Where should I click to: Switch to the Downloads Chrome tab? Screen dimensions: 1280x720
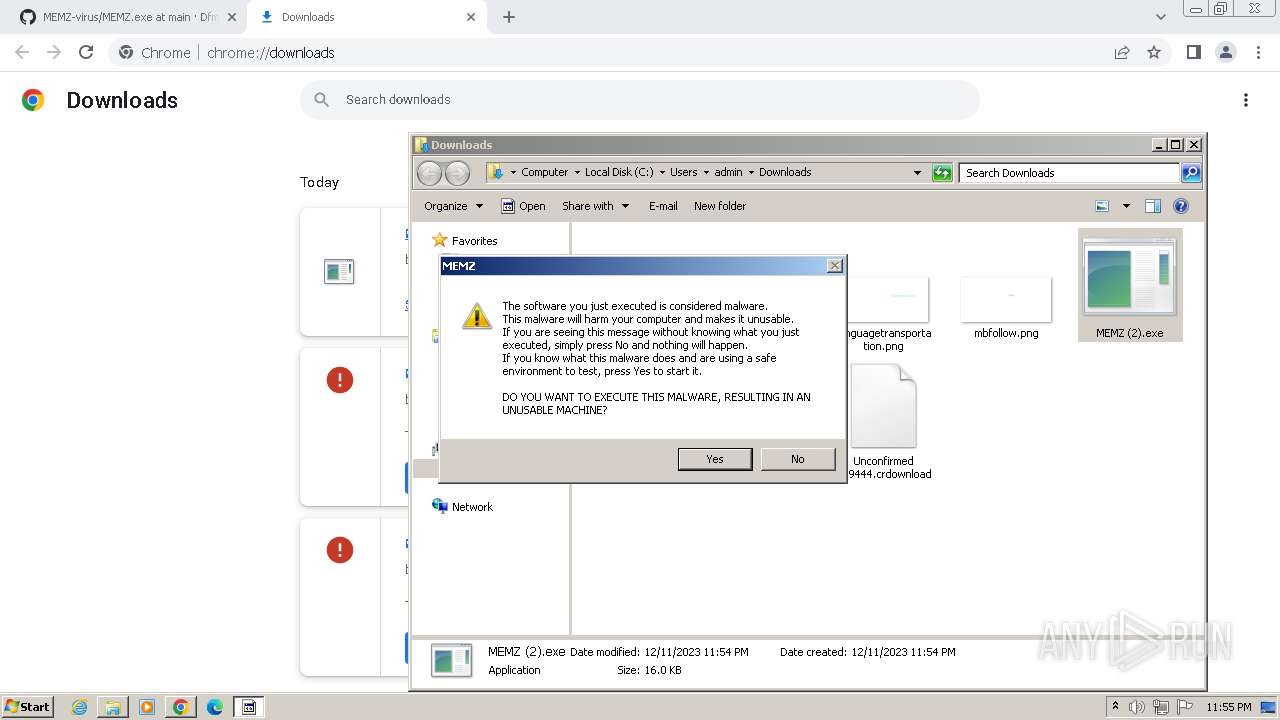click(x=367, y=18)
